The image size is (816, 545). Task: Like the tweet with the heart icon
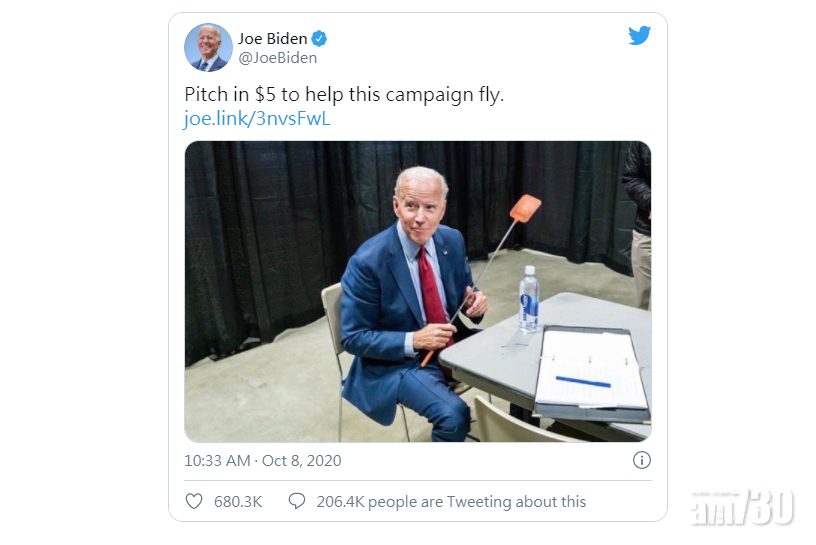click(194, 501)
